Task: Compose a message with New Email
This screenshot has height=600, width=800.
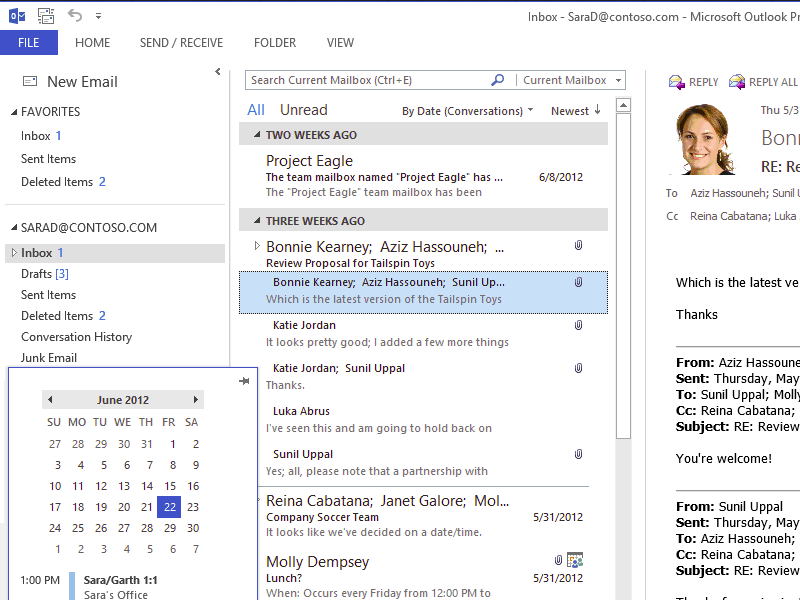Action: coord(70,82)
